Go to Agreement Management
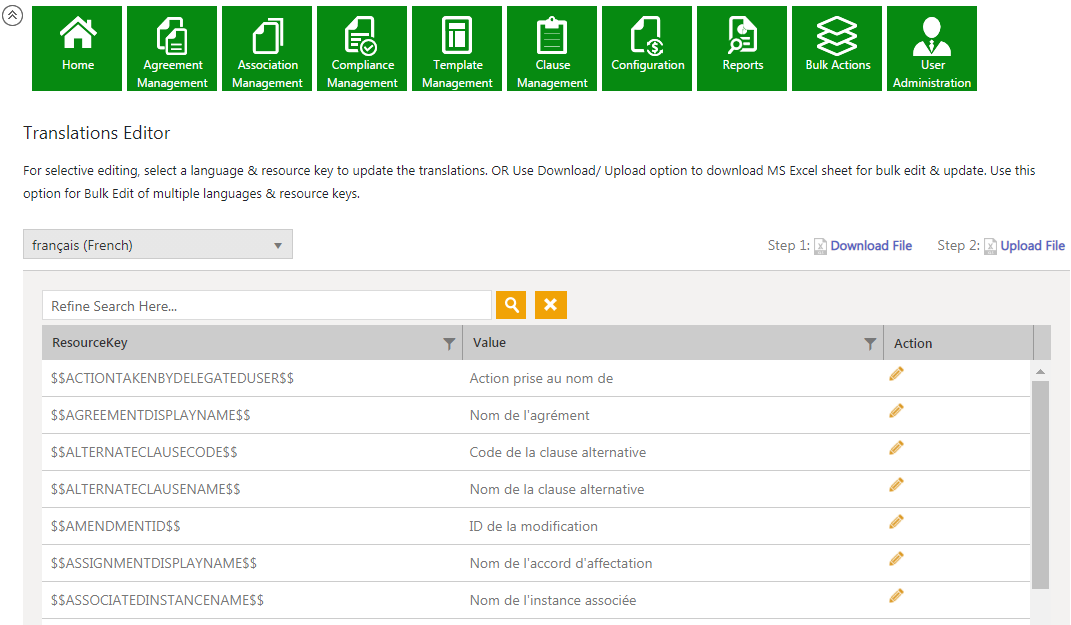Viewport: 1071px width, 625px height. (172, 48)
